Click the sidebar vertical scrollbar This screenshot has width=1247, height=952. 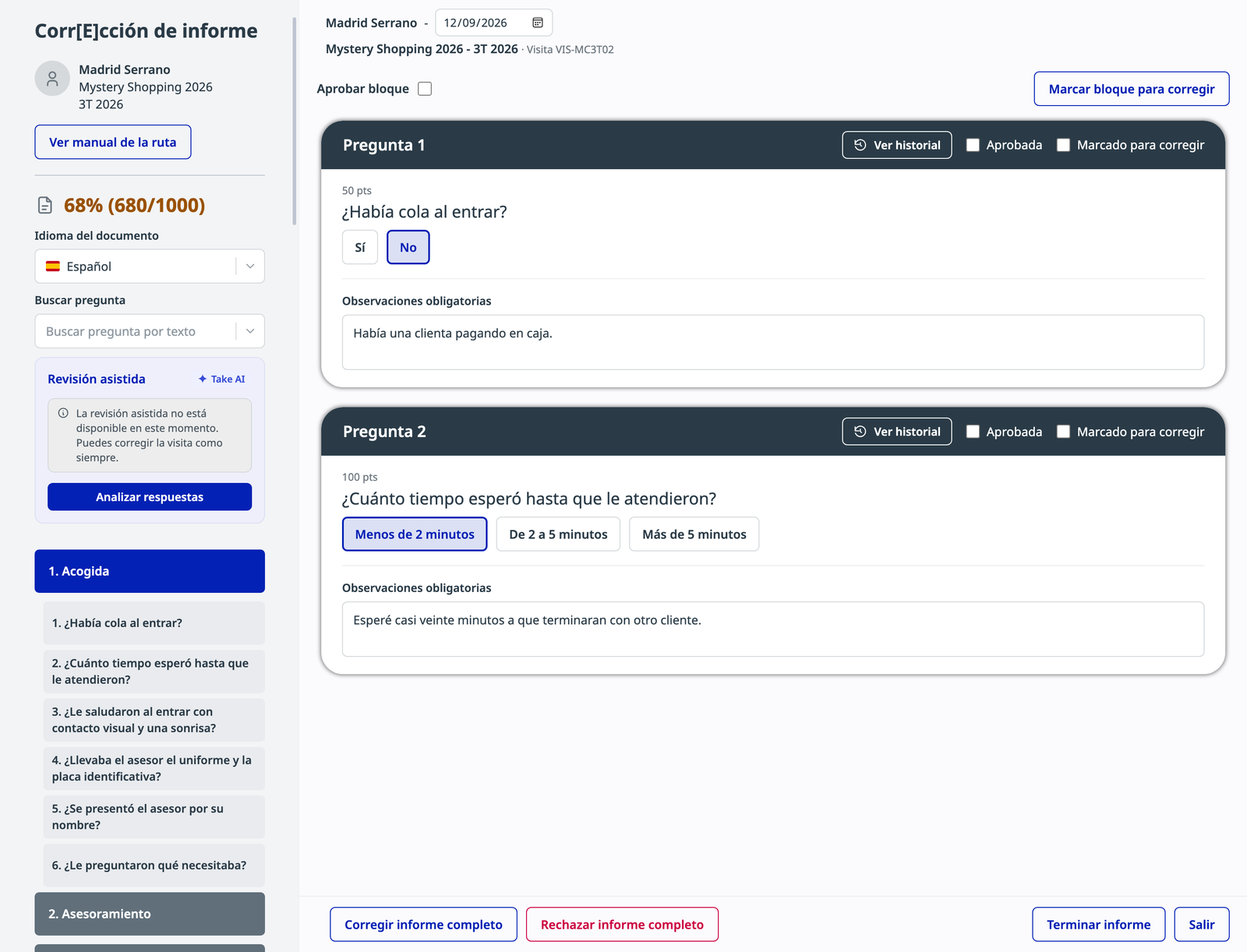click(295, 121)
